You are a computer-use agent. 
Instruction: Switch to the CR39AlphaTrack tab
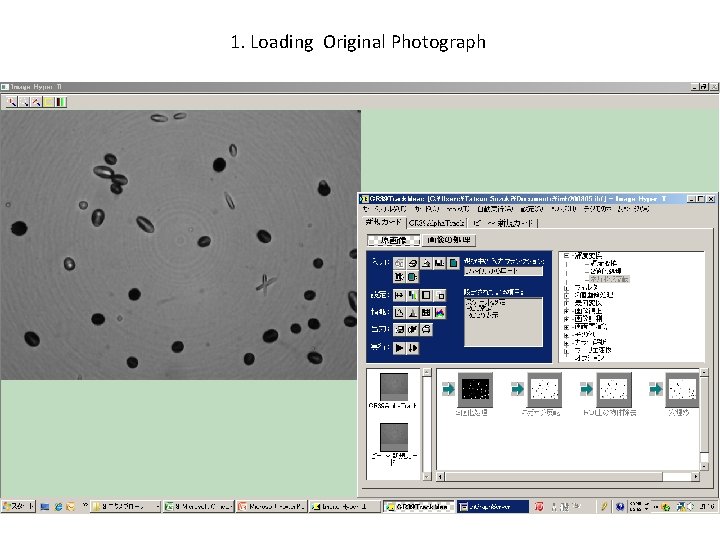pos(436,223)
